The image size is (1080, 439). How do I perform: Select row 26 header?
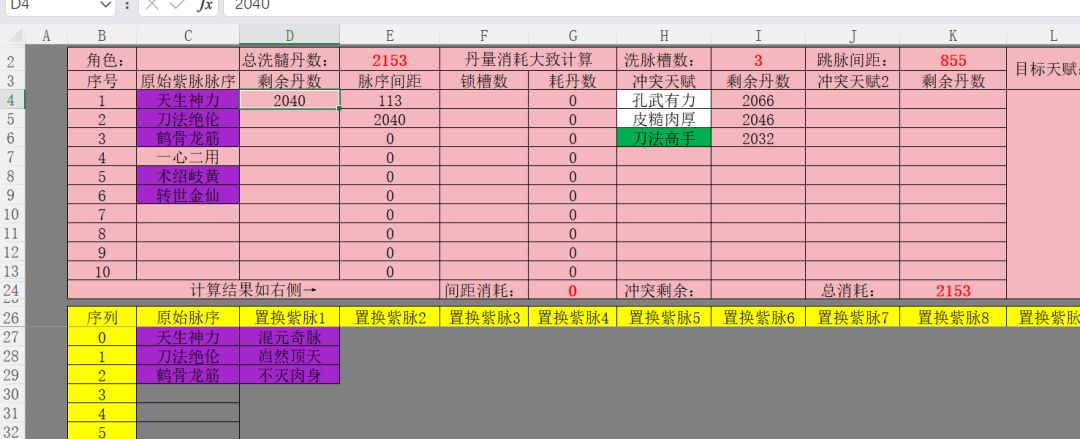tap(12, 317)
